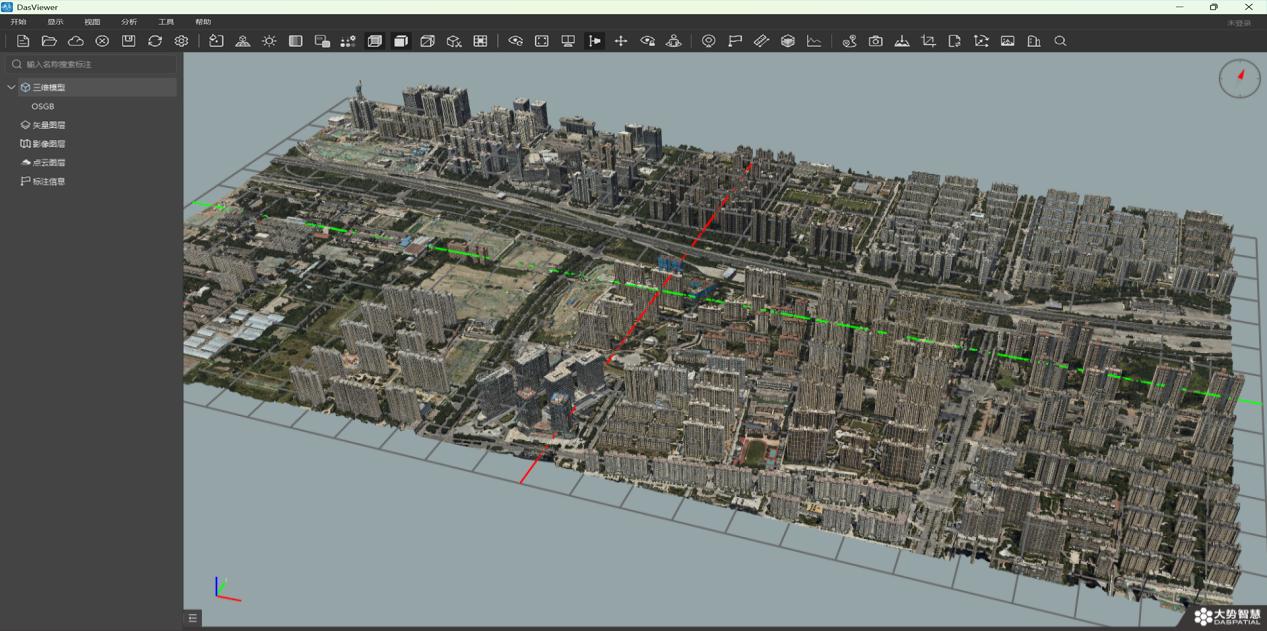The image size is (1267, 631).
Task: Take a screenshot with the camera icon
Action: [x=876, y=41]
